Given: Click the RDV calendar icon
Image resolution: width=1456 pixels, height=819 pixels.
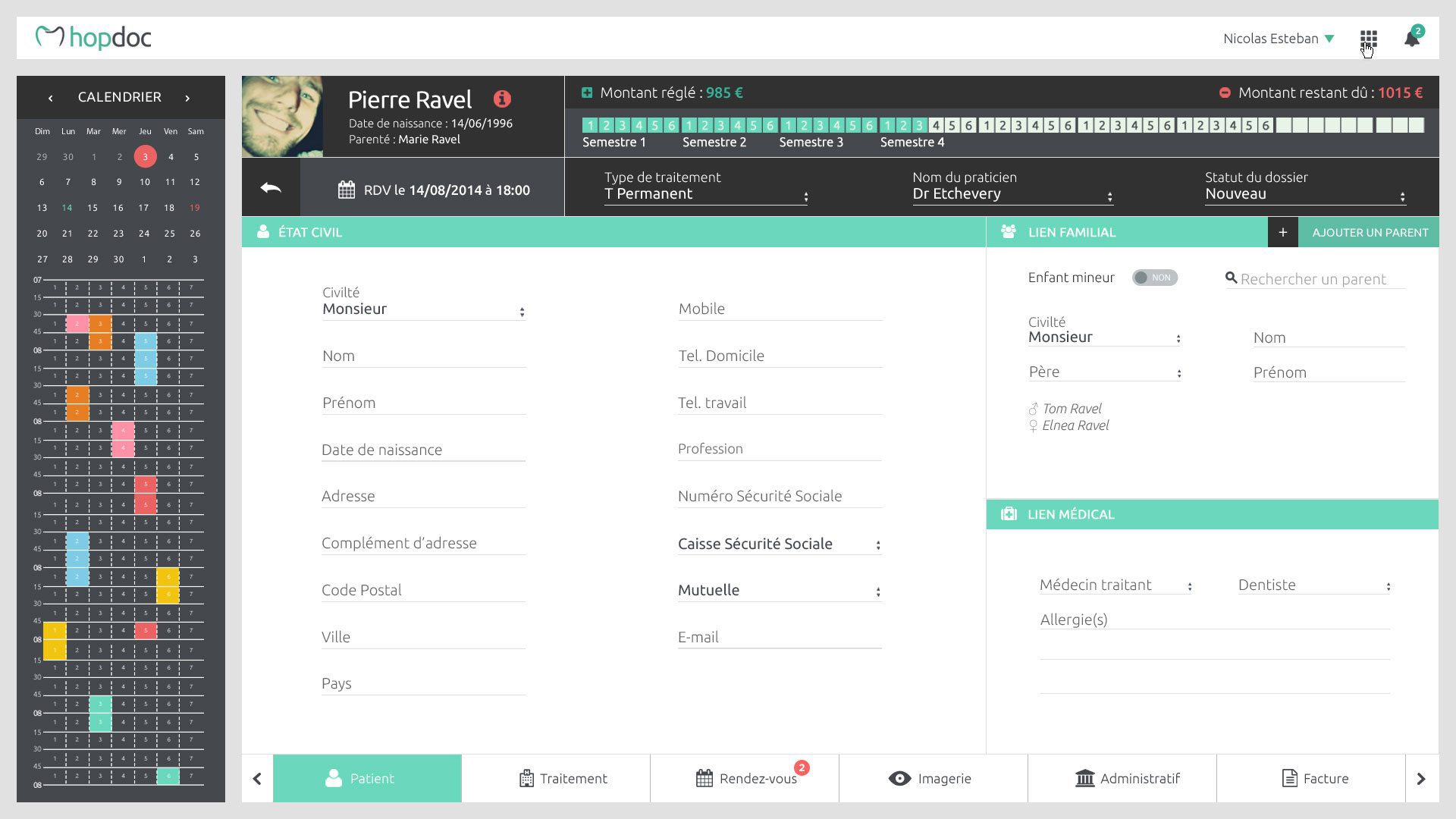Looking at the screenshot, I should click(x=347, y=190).
